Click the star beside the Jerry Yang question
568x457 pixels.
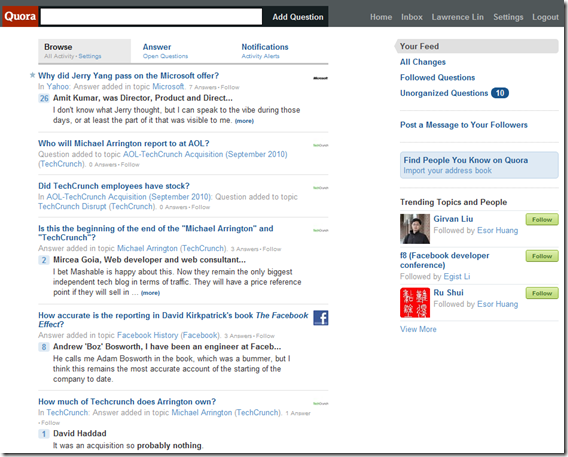click(32, 75)
